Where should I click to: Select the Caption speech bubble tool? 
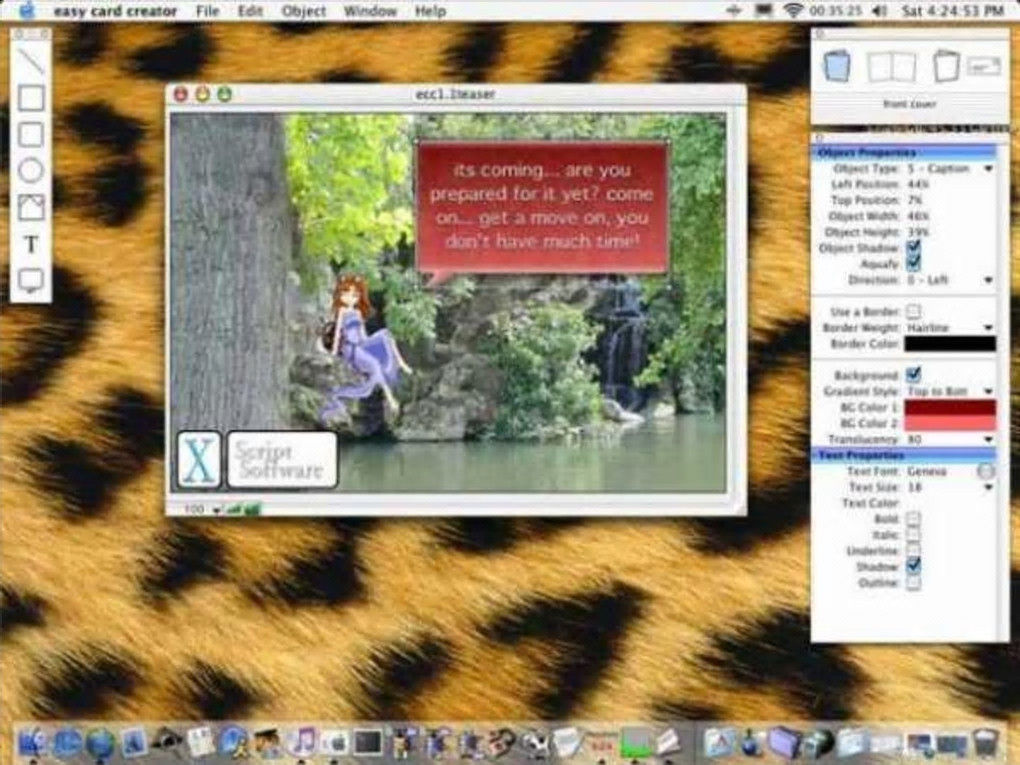(31, 280)
